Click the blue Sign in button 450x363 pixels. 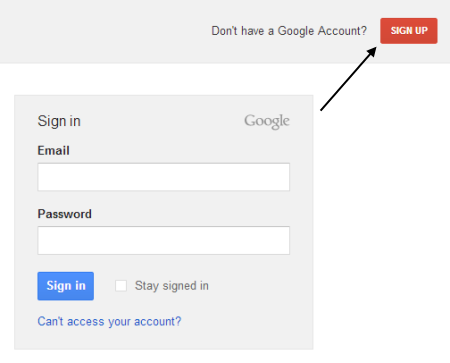point(66,286)
